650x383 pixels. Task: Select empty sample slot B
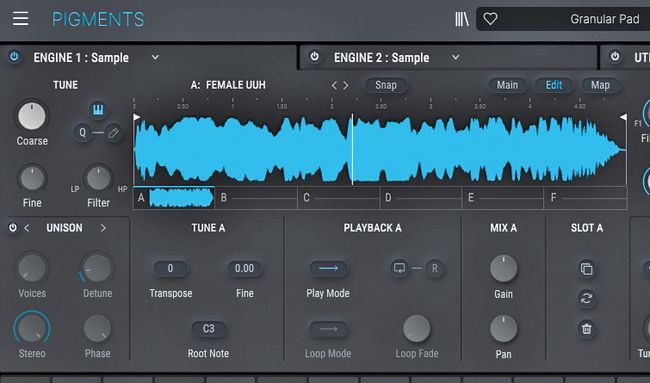pyautogui.click(x=256, y=198)
